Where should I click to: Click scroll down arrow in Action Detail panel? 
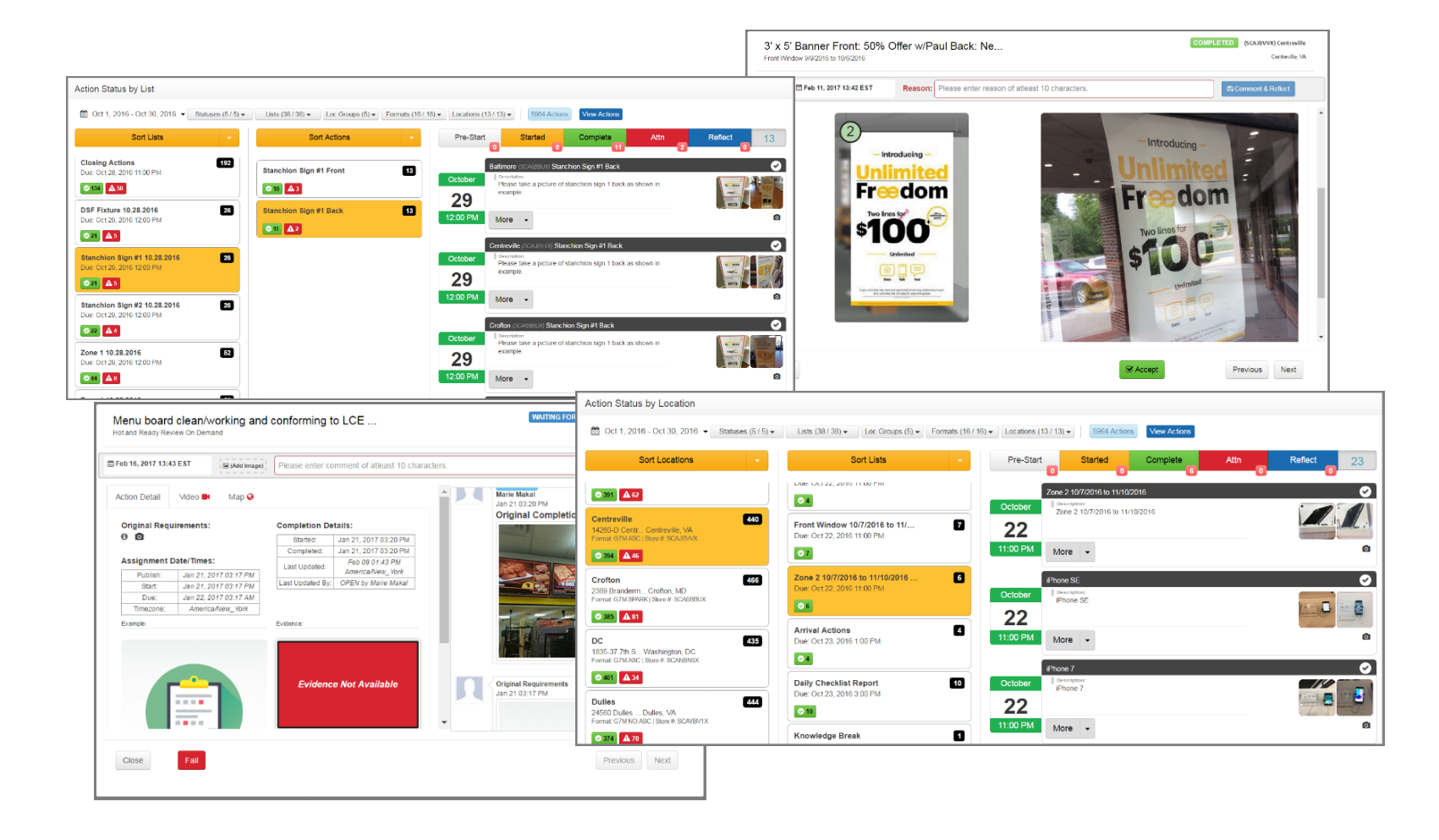[x=444, y=722]
